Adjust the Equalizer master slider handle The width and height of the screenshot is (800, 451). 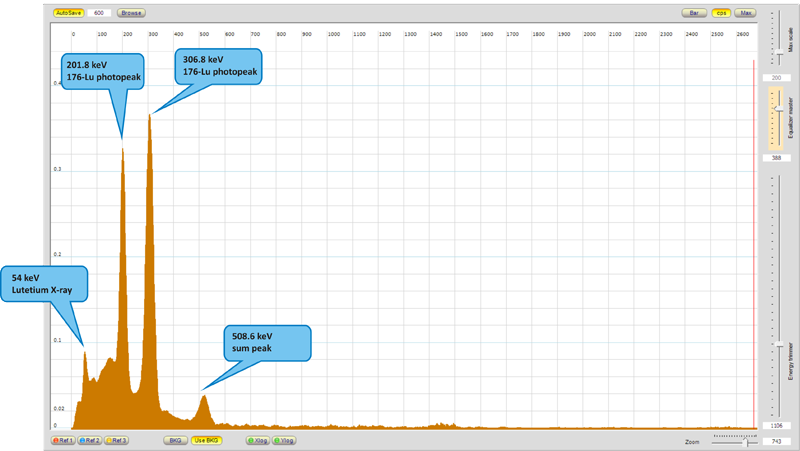(x=779, y=109)
